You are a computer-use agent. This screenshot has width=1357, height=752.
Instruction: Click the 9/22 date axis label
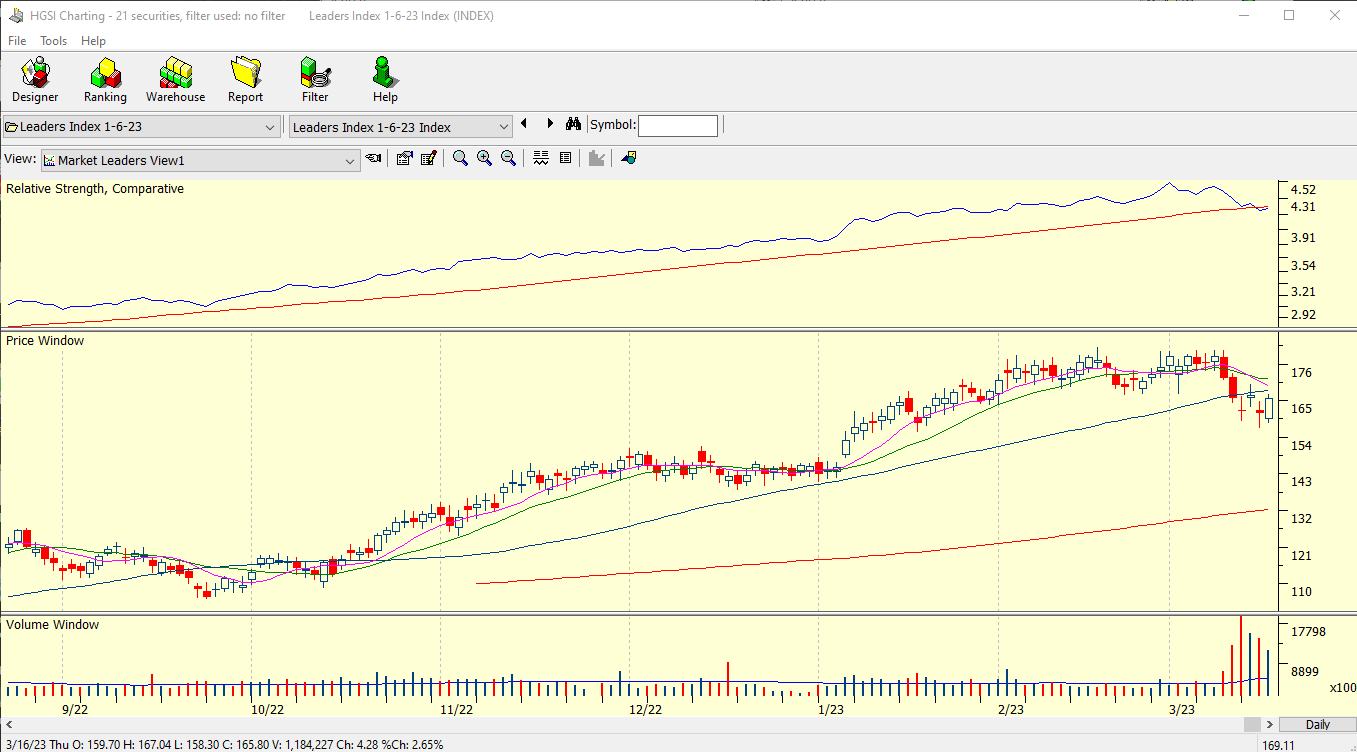tap(75, 709)
